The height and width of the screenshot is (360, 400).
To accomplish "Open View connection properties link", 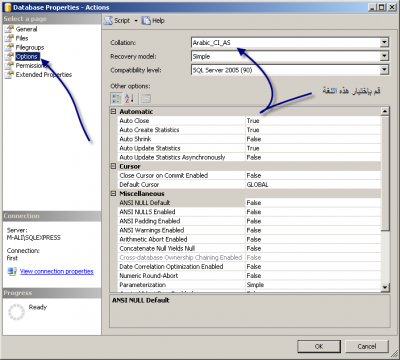I will pos(57,271).
